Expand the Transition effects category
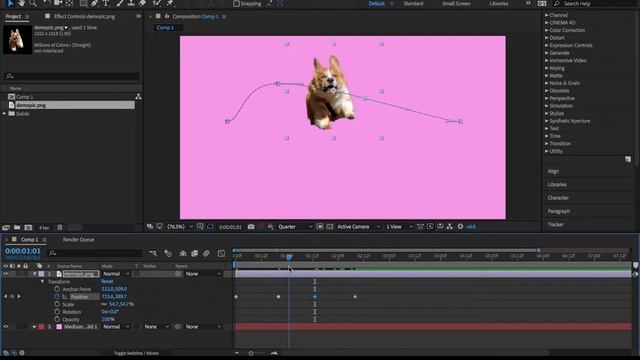Viewport: 640px width, 360px height. click(x=547, y=143)
